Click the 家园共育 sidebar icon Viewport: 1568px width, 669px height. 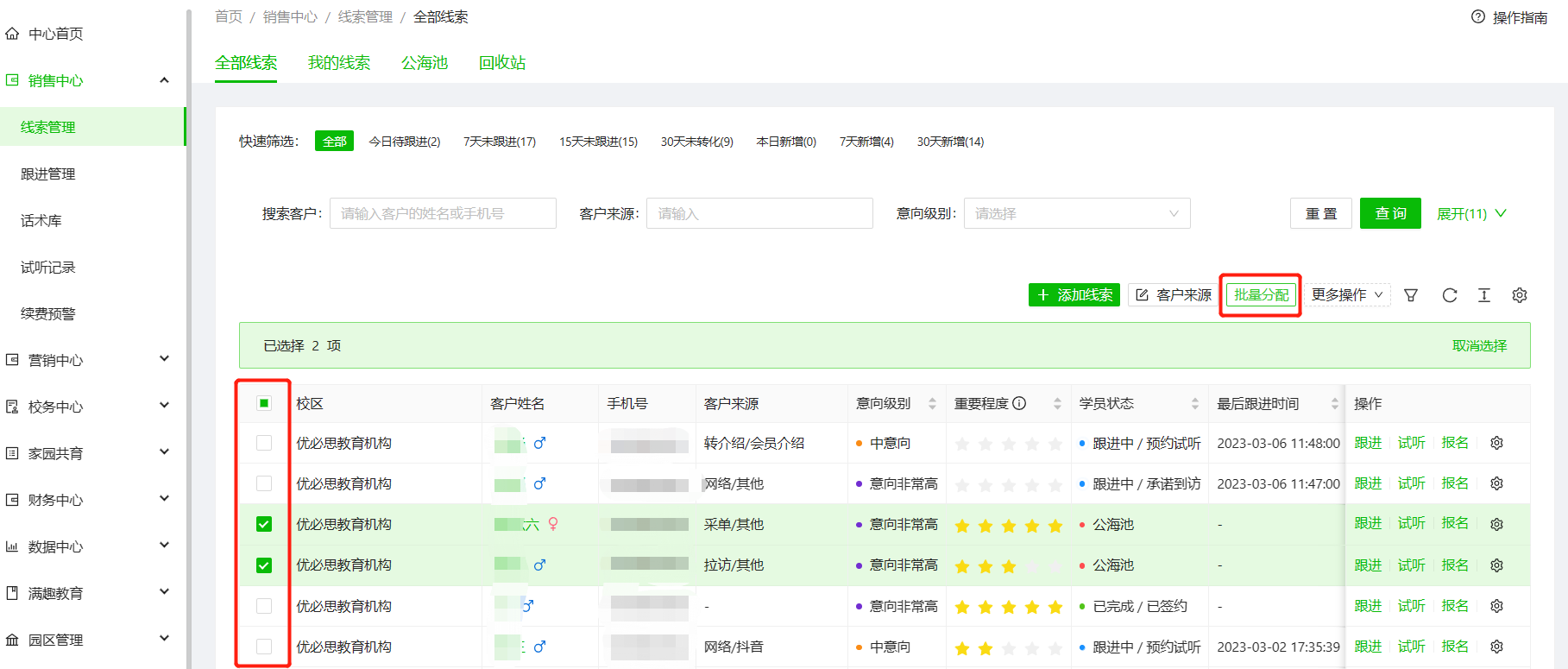tap(12, 453)
